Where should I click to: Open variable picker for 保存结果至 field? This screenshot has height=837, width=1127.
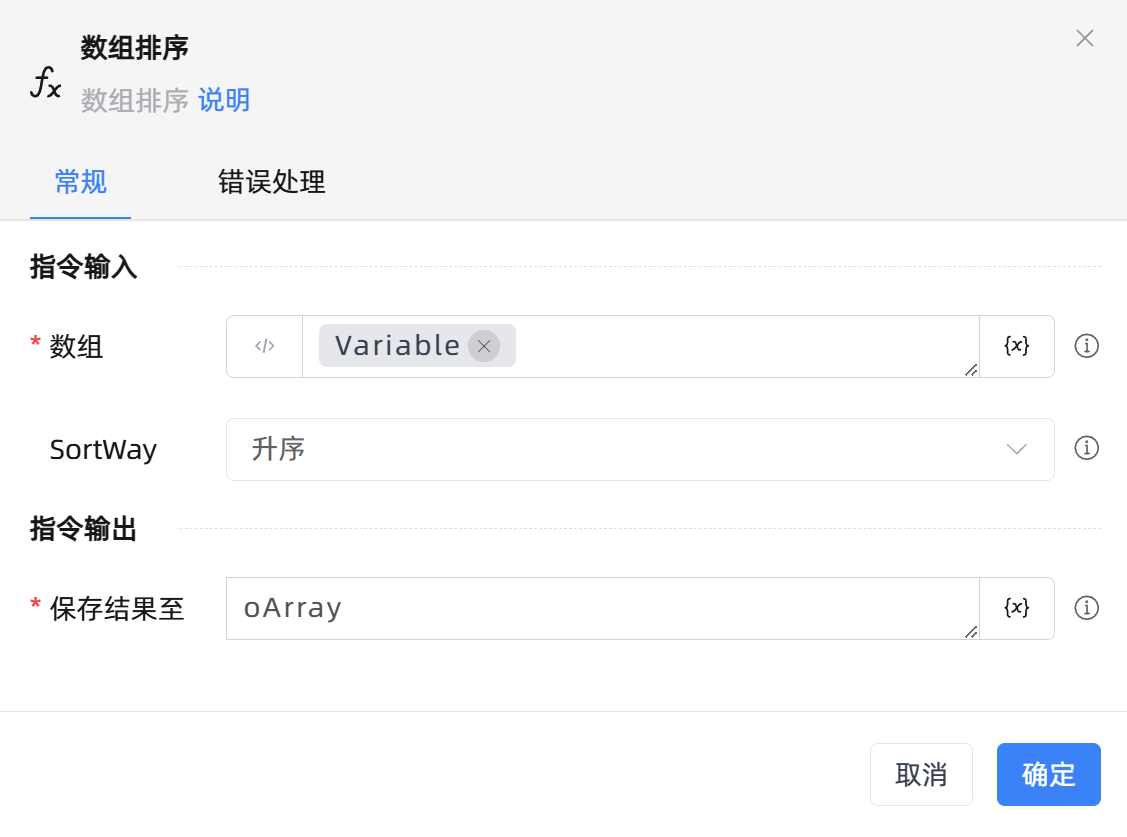pos(1016,608)
